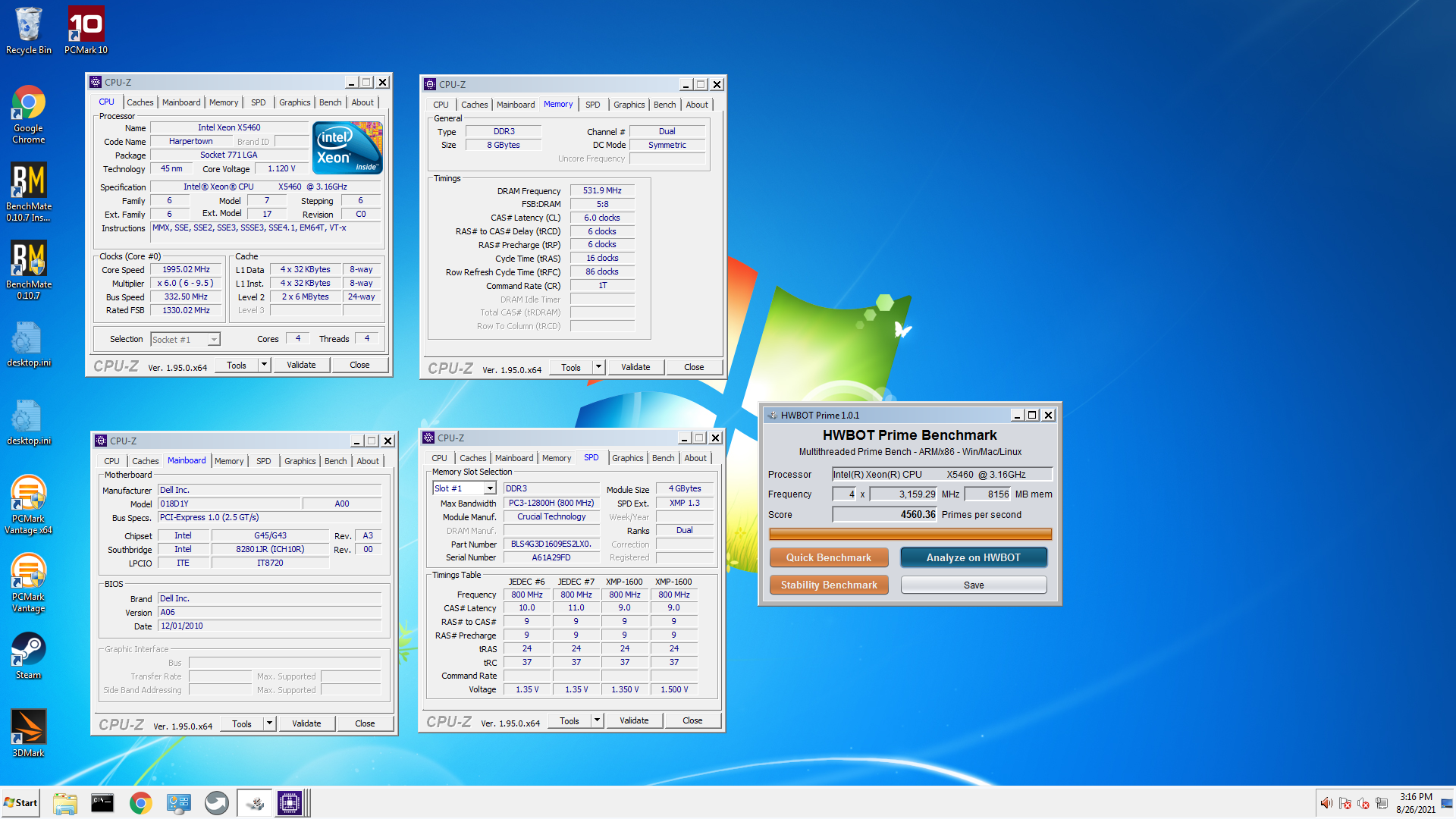Select the lower desktop.ini file icon

point(29,423)
